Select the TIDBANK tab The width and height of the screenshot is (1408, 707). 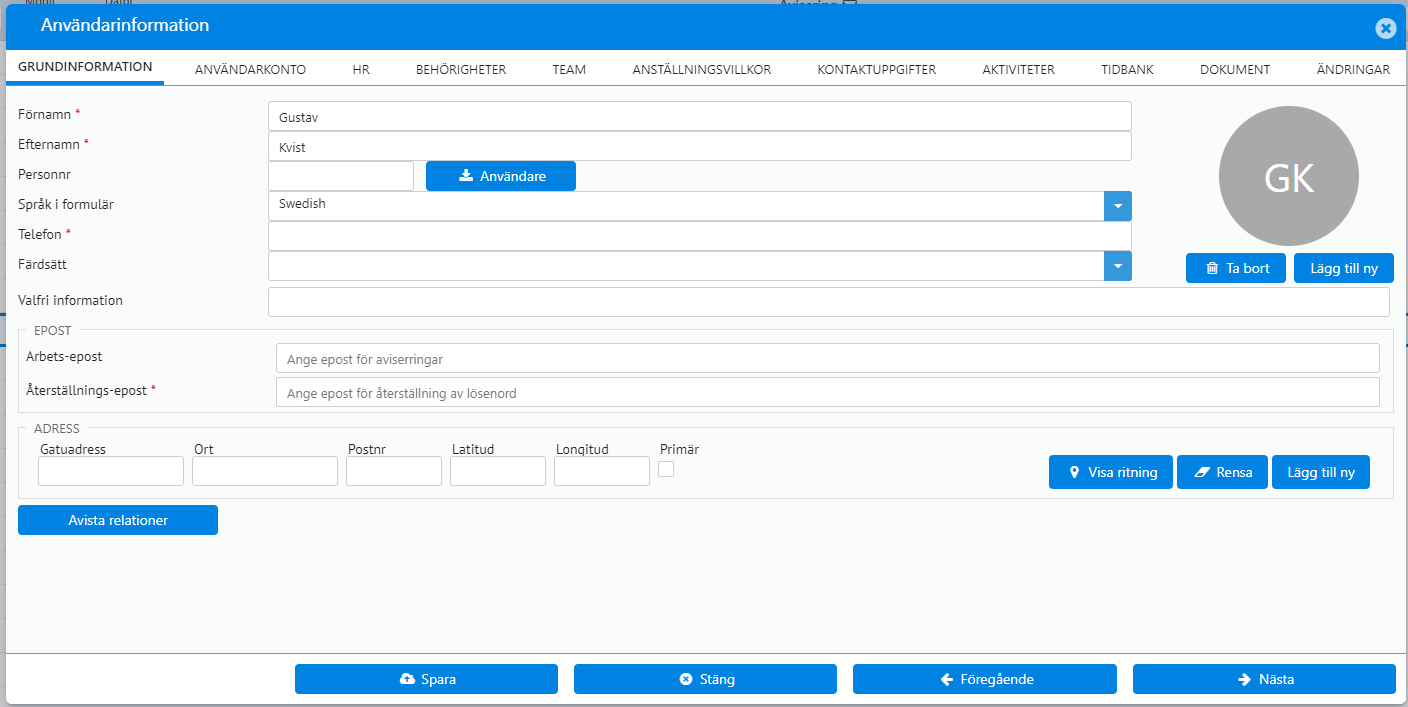point(1127,69)
